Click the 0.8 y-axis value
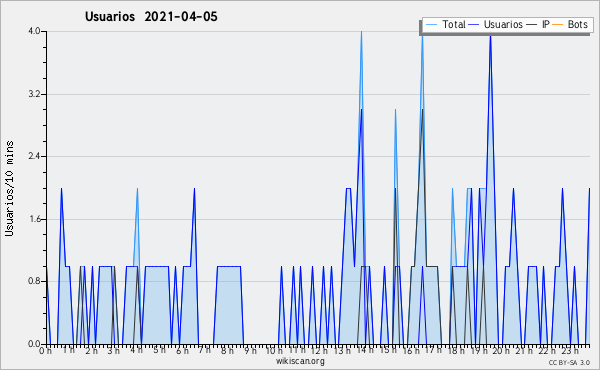The height and width of the screenshot is (370, 600). pyautogui.click(x=34, y=281)
